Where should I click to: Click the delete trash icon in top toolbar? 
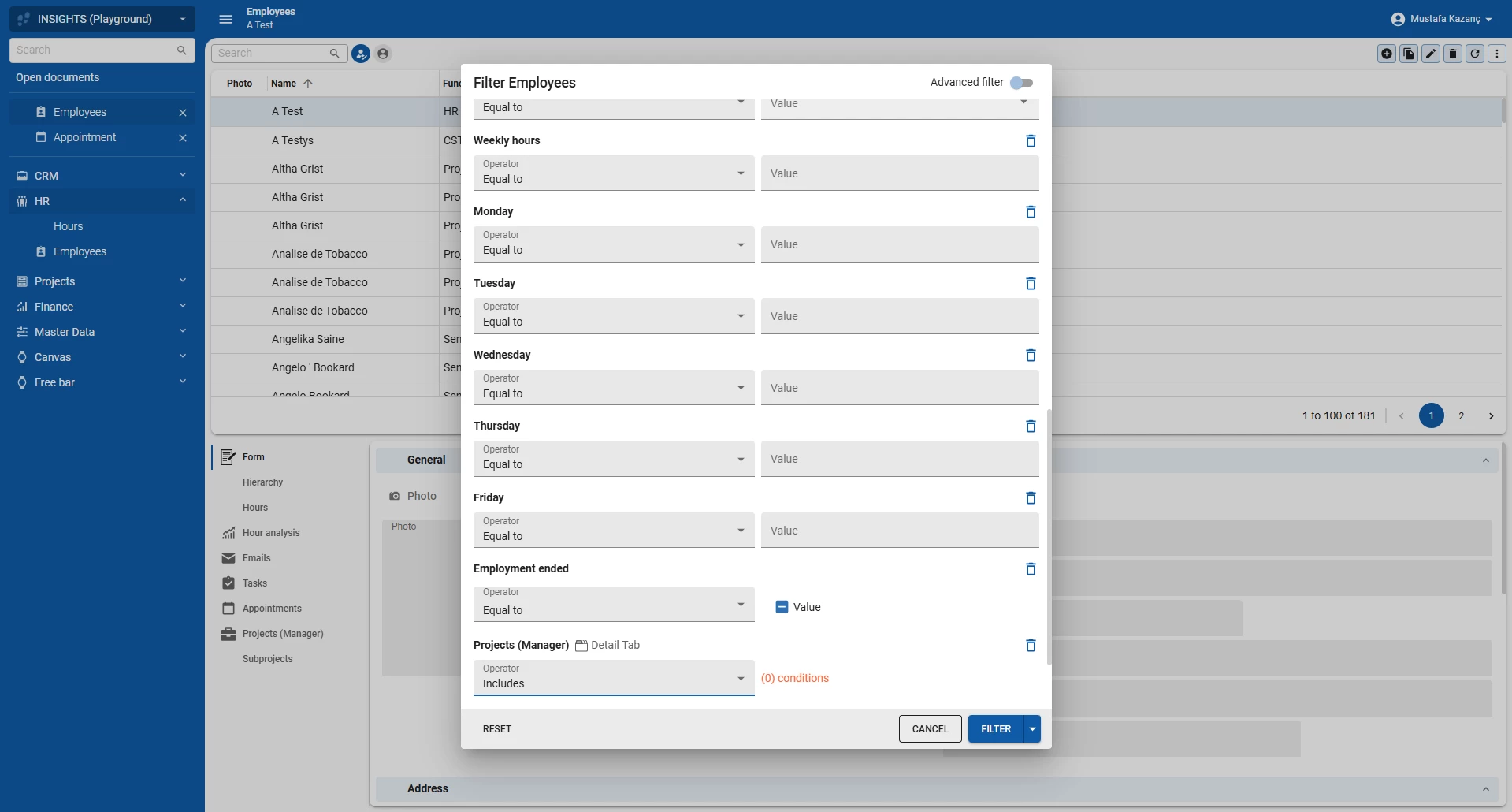pos(1453,54)
